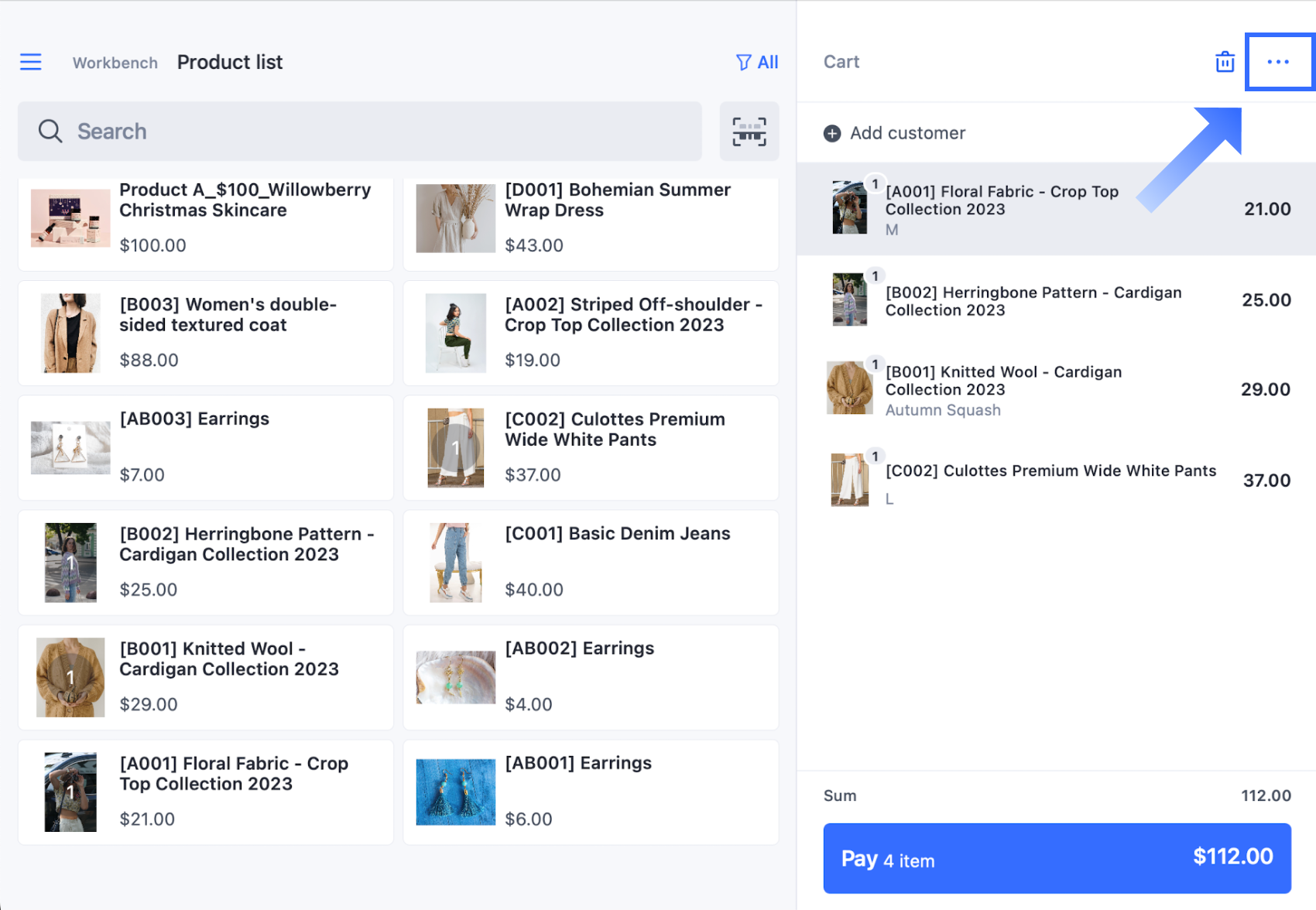This screenshot has height=910, width=1316.
Task: Open the All filter funnel
Action: [x=757, y=62]
